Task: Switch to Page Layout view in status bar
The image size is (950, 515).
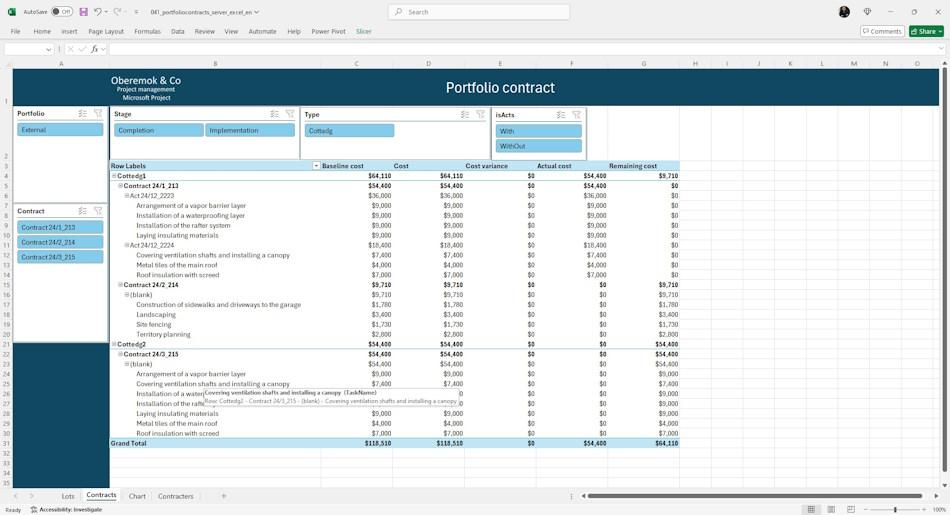Action: 831,510
